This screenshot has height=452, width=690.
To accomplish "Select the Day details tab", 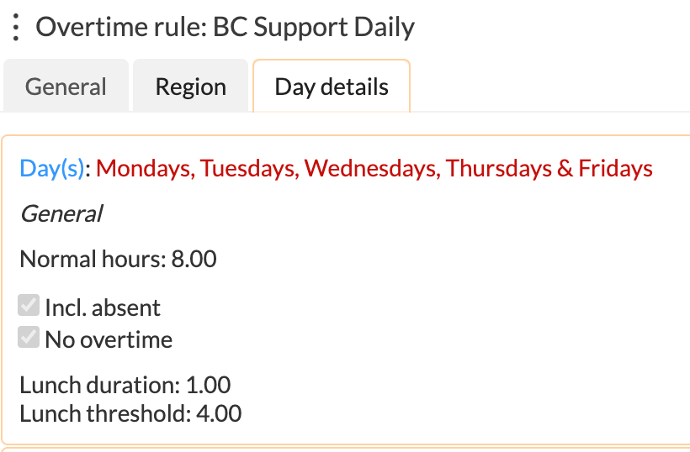I will (331, 87).
